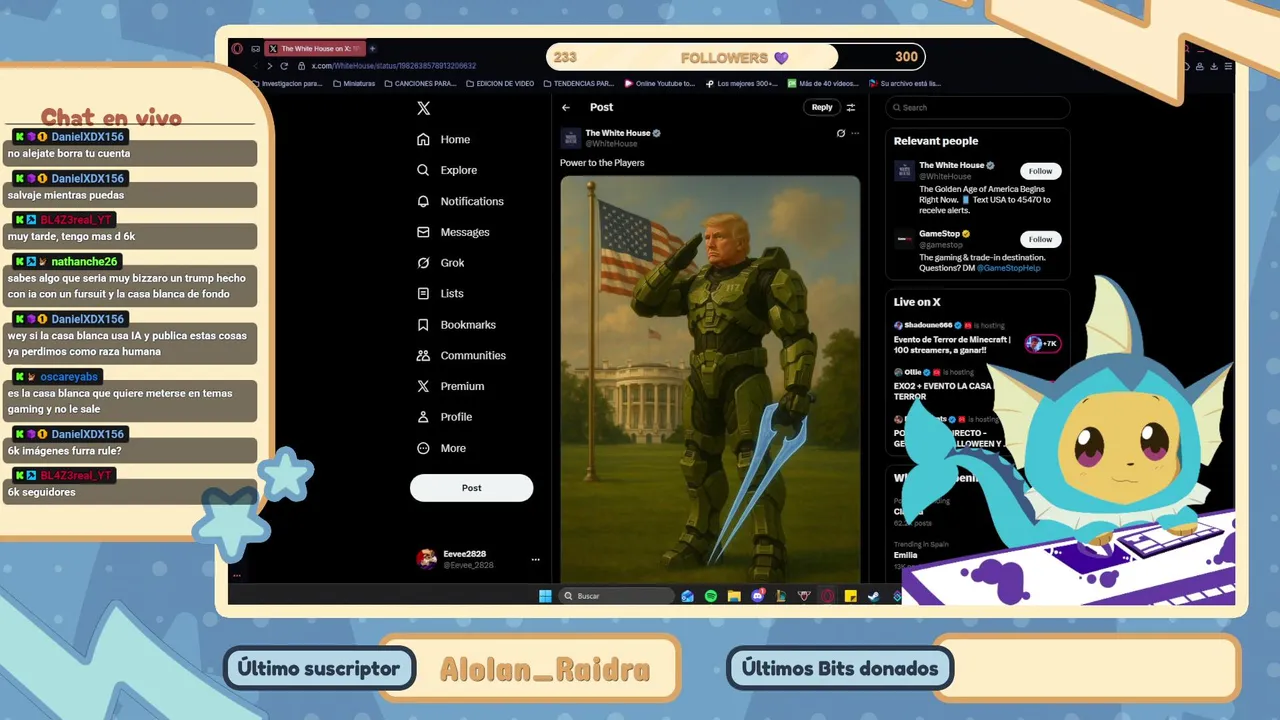Viewport: 1280px width, 720px height.
Task: Click the +7K listeners badge
Action: [x=1043, y=344]
